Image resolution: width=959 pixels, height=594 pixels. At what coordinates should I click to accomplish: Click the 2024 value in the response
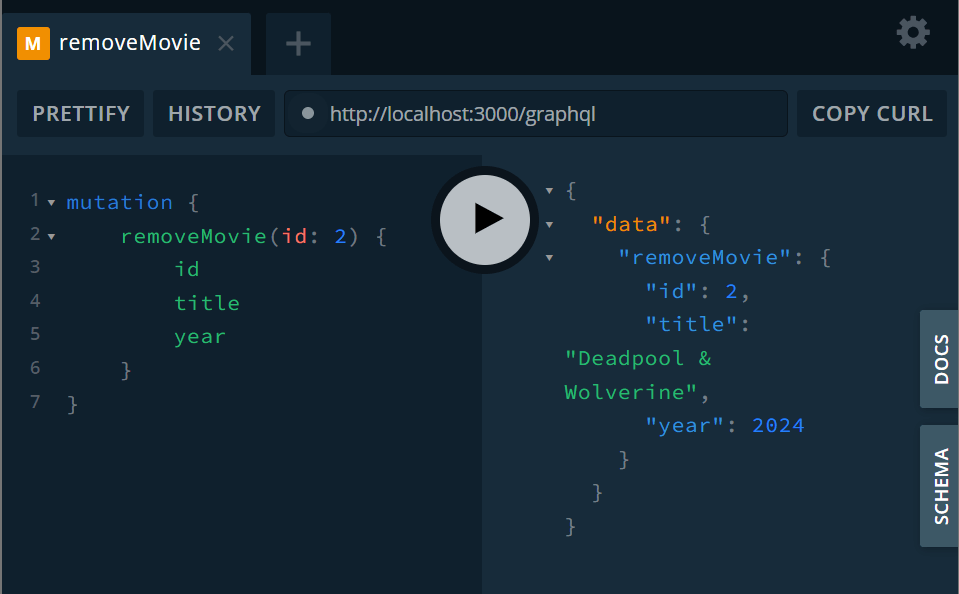pos(778,425)
